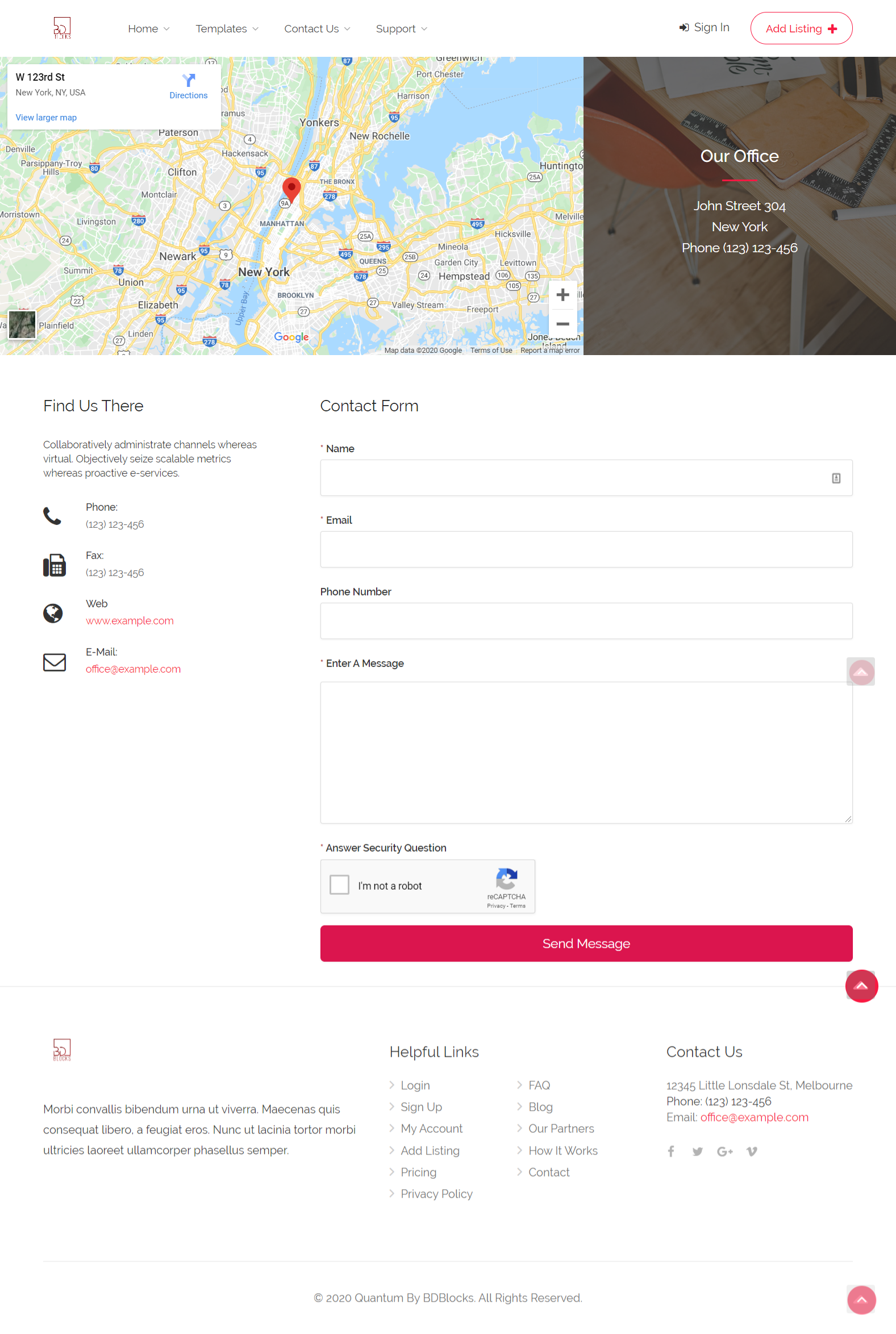
Task: Click scroll-to-top button beside copyright line
Action: [861, 1300]
